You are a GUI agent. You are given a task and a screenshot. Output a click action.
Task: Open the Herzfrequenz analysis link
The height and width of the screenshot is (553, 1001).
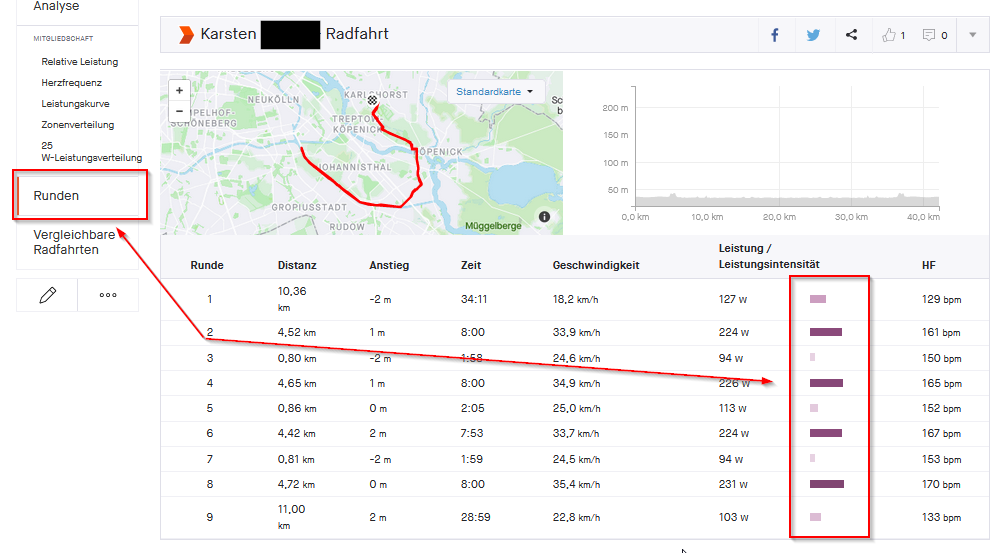(x=71, y=83)
